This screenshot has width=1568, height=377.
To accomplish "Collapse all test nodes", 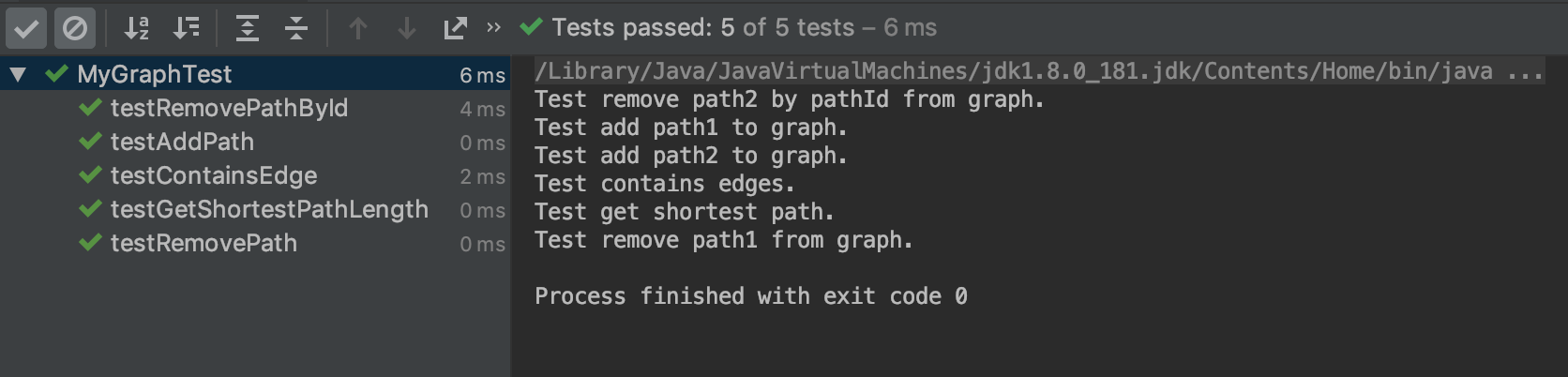I will 296,29.
